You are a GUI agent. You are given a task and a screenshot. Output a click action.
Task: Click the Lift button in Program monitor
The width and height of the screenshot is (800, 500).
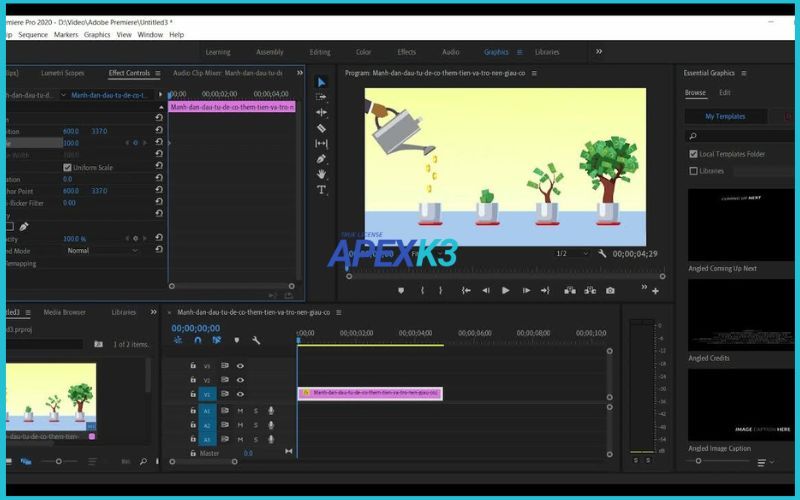570,290
